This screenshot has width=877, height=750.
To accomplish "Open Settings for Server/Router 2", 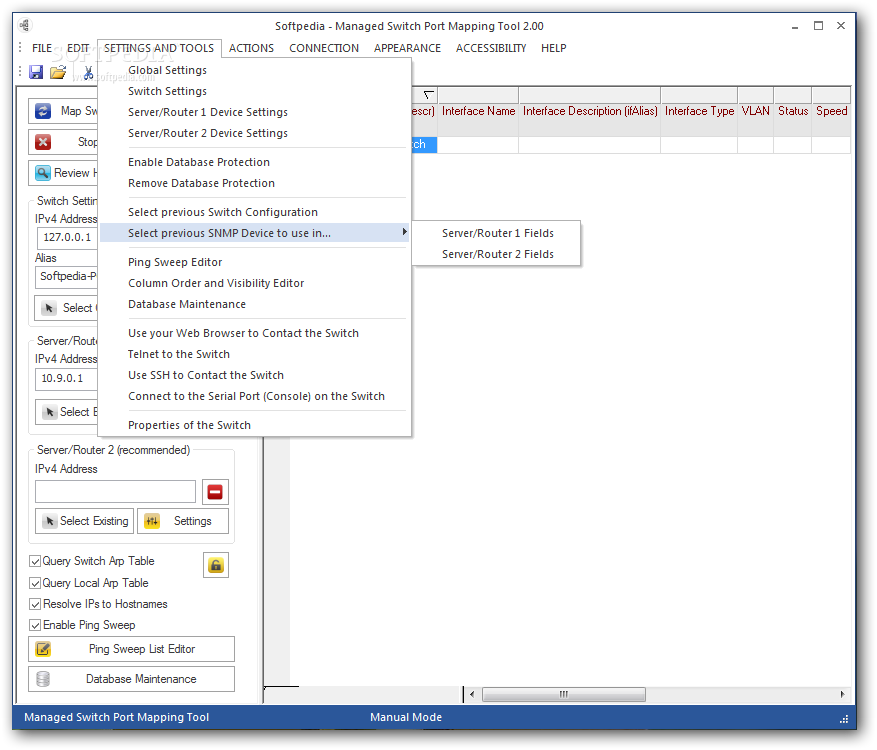I will tap(183, 521).
